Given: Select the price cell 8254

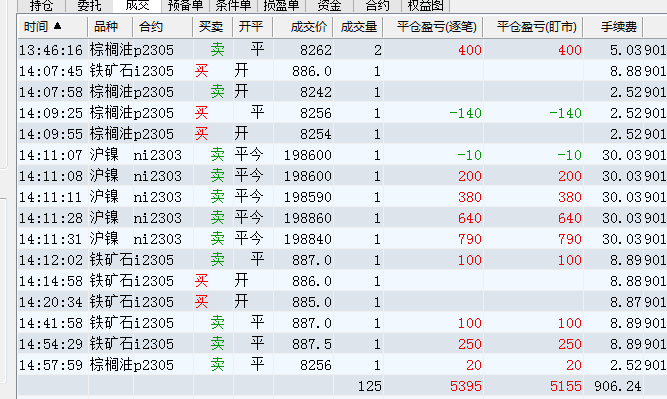Looking at the screenshot, I should 316,134.
